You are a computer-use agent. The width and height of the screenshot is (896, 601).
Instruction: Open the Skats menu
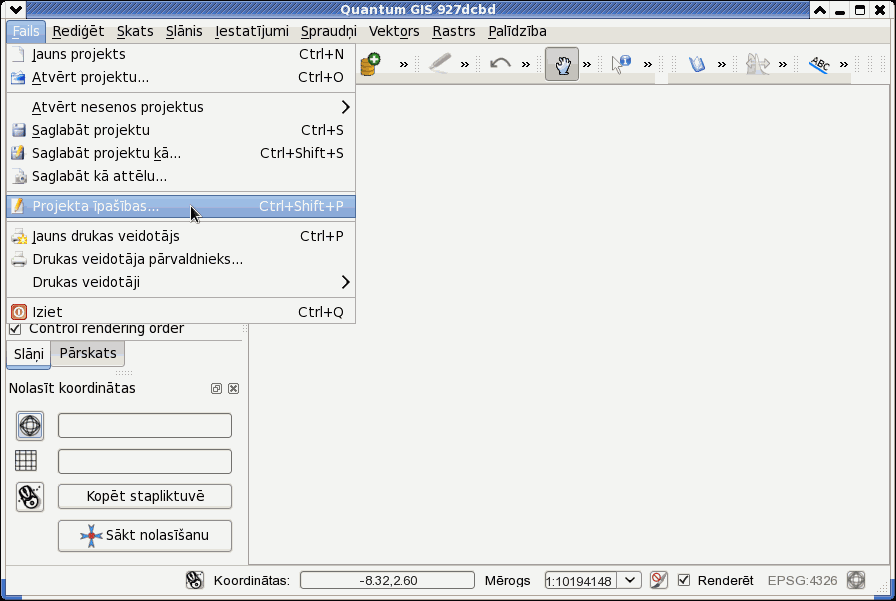pyautogui.click(x=135, y=31)
